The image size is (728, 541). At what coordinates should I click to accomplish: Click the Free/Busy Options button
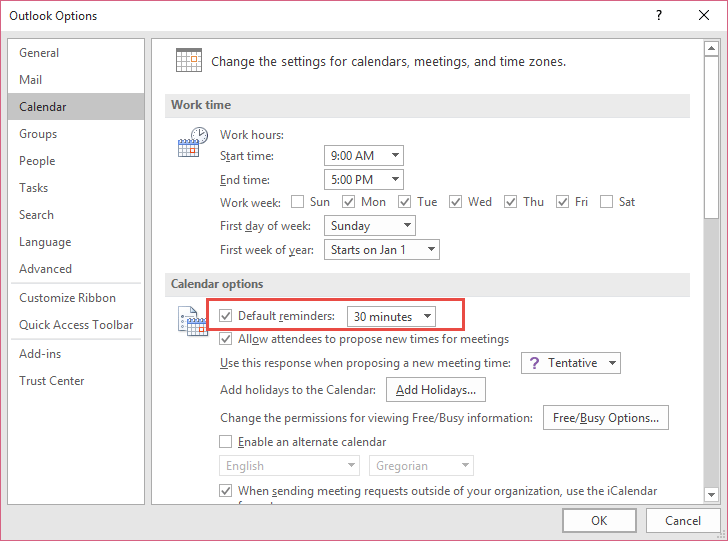pos(606,417)
